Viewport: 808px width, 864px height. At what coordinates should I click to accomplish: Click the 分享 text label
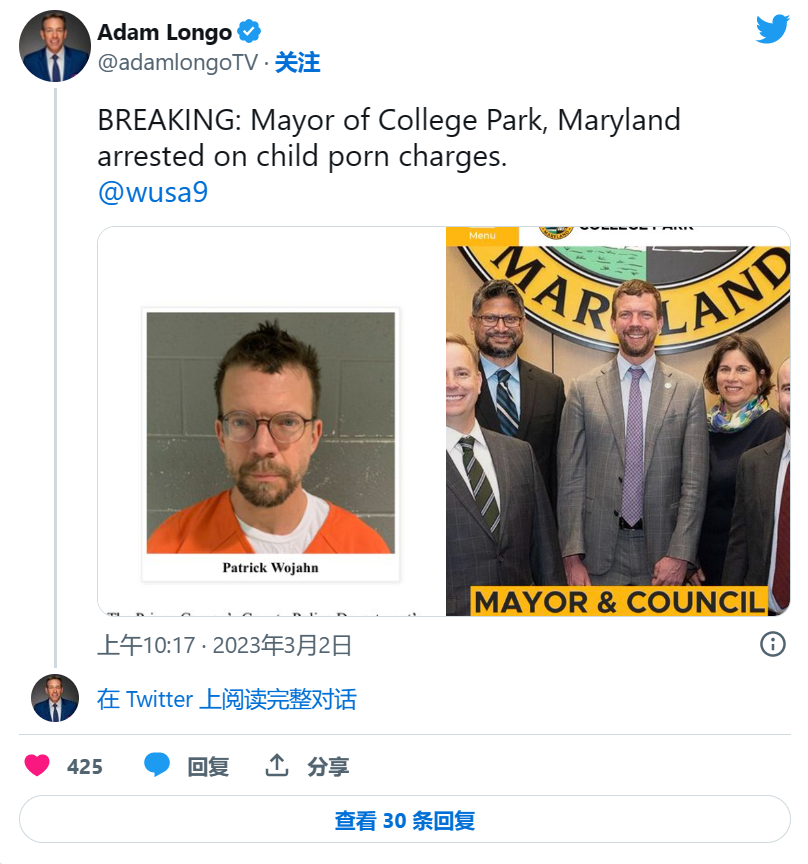(x=328, y=767)
